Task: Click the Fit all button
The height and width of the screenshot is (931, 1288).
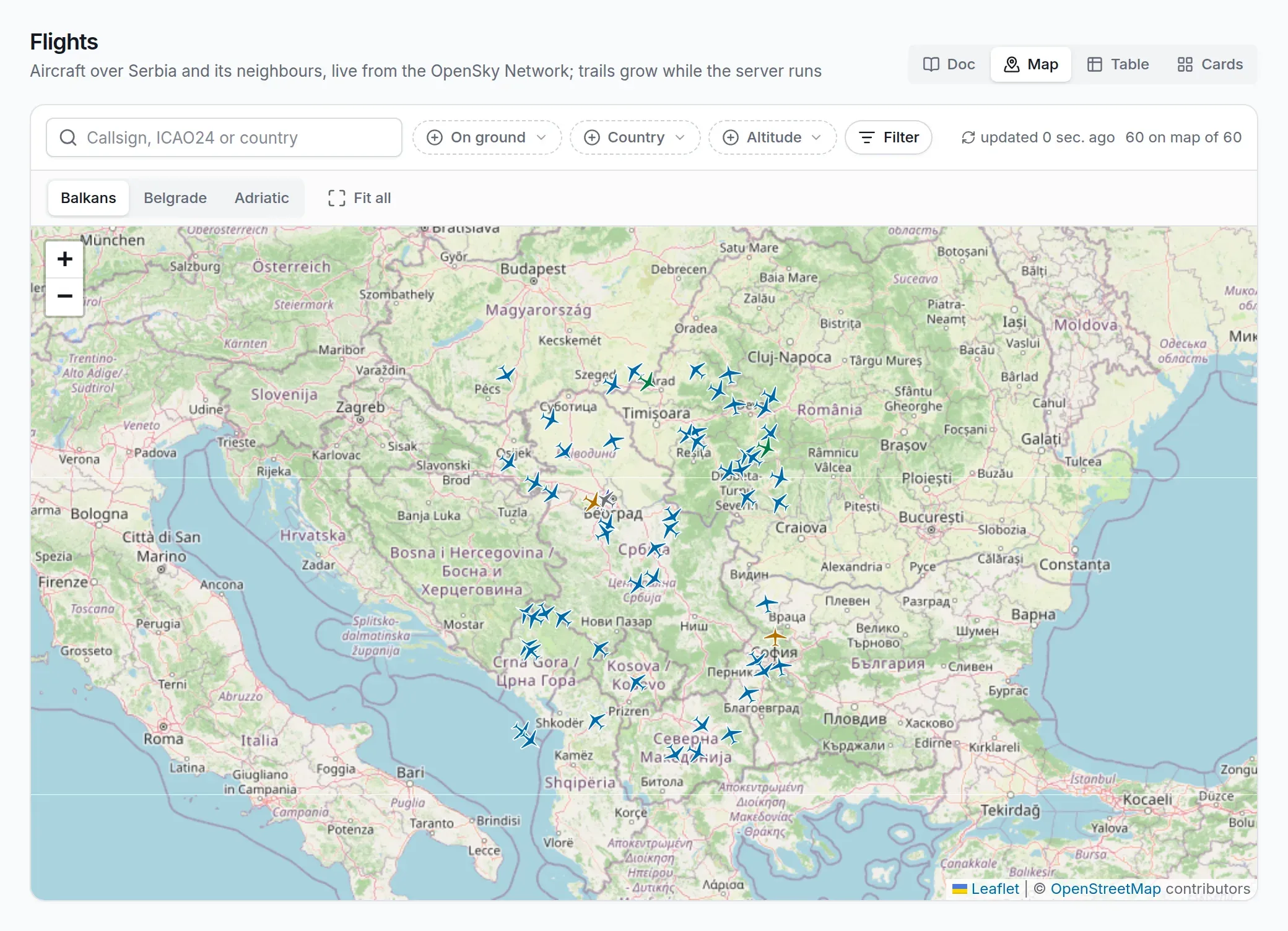Action: coord(359,198)
